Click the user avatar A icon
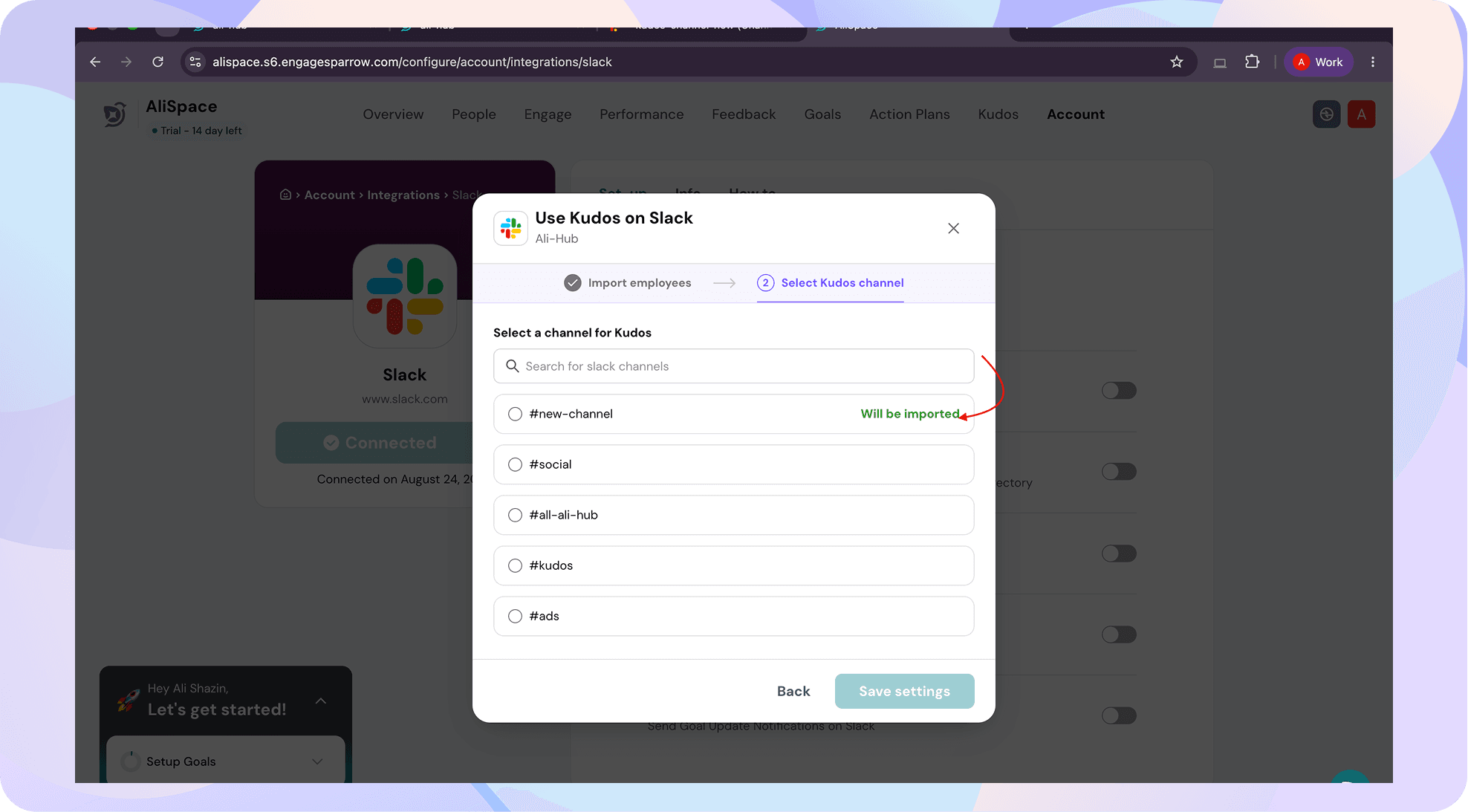 (x=1361, y=114)
